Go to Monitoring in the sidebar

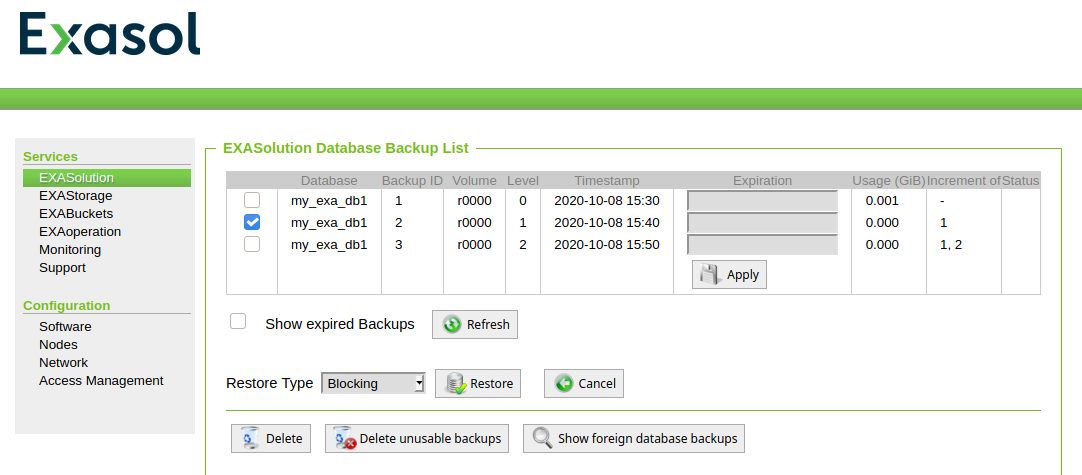[70, 249]
